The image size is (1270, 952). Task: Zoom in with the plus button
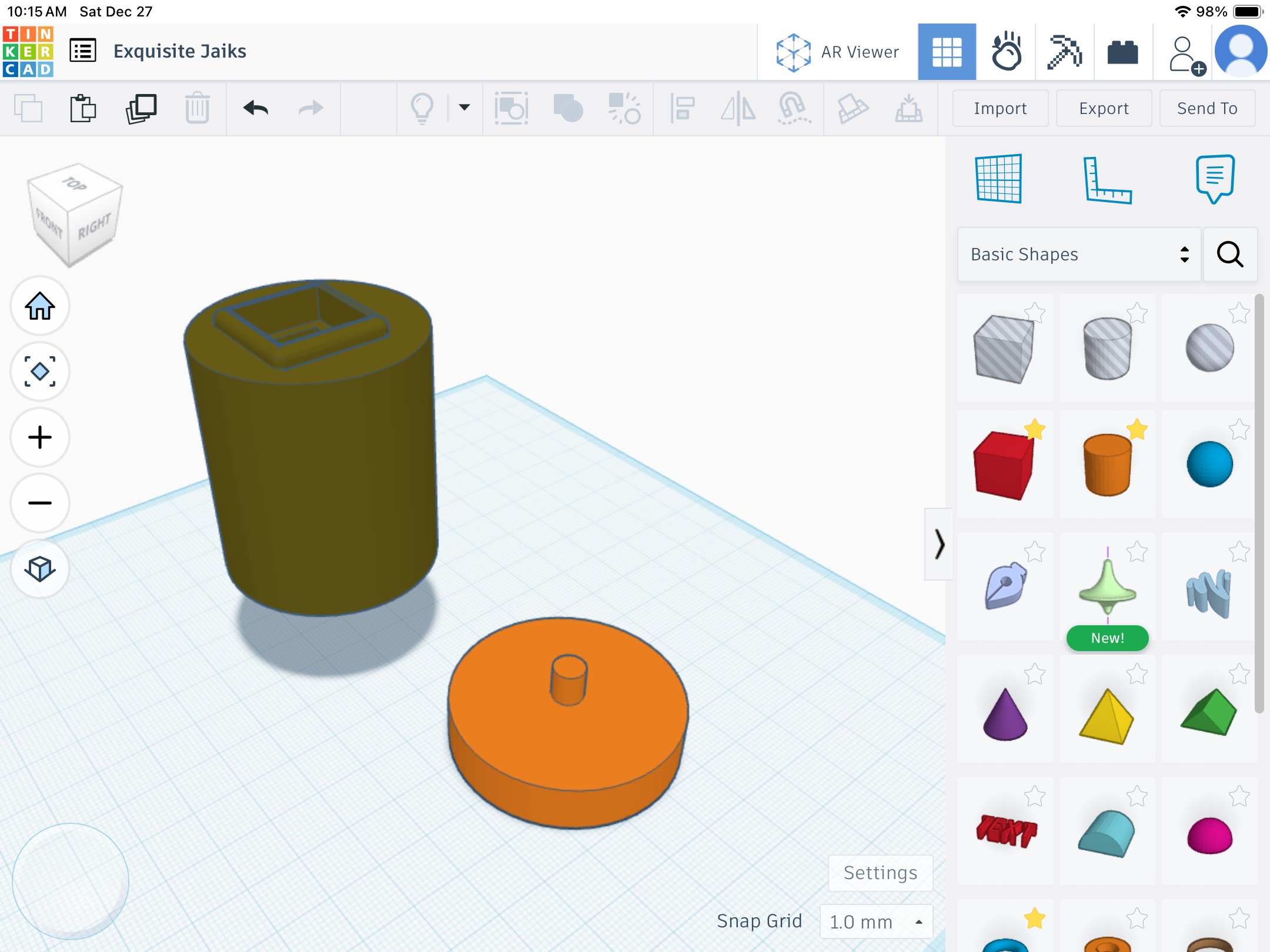[x=40, y=438]
